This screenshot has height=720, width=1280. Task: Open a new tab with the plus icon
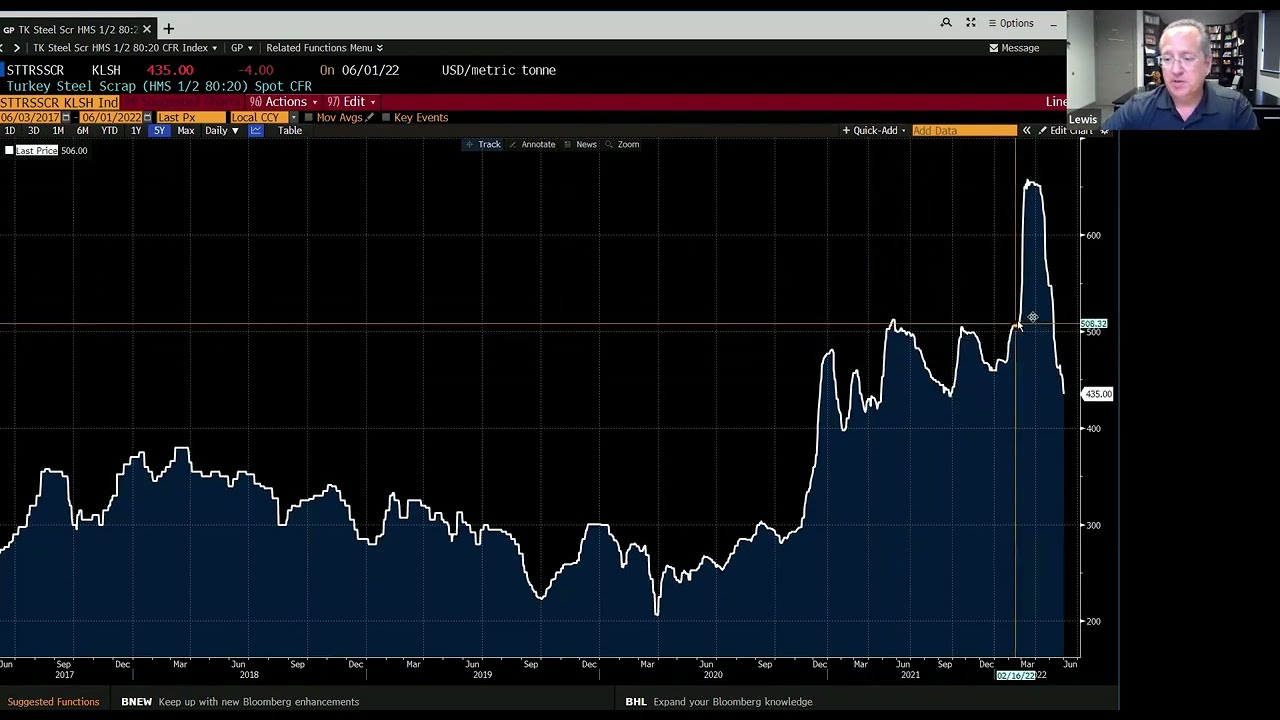click(x=168, y=29)
